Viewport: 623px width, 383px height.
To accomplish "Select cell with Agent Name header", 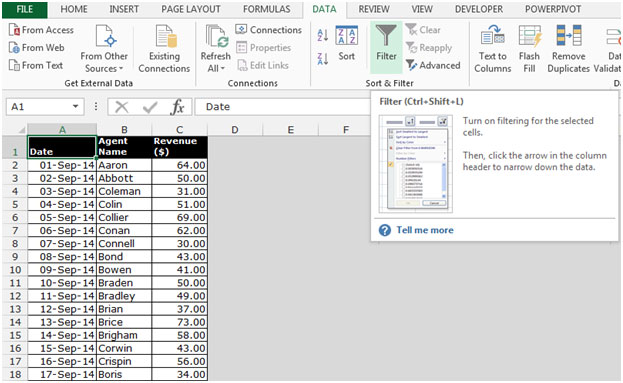I will pyautogui.click(x=124, y=147).
